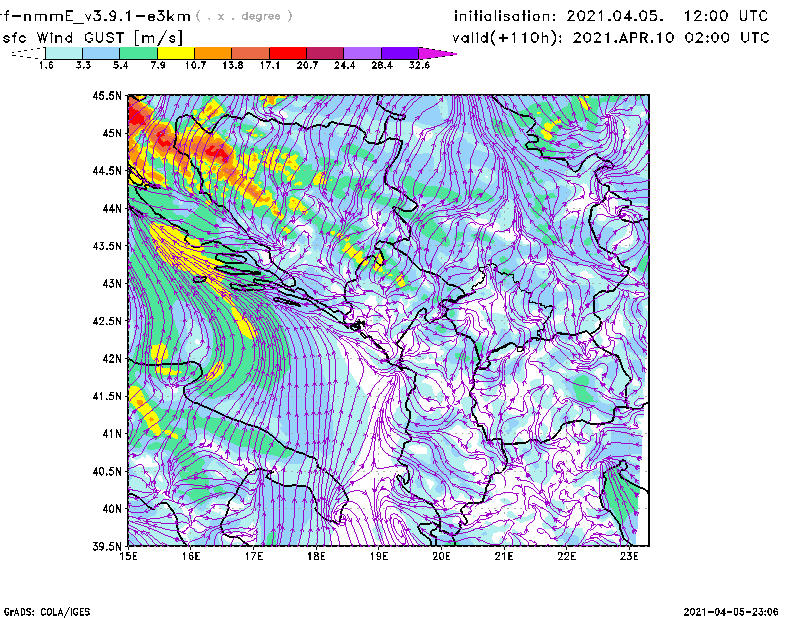Image resolution: width=800 pixels, height=618 pixels.
Task: Click the 44N latitude label
Action: tap(112, 208)
